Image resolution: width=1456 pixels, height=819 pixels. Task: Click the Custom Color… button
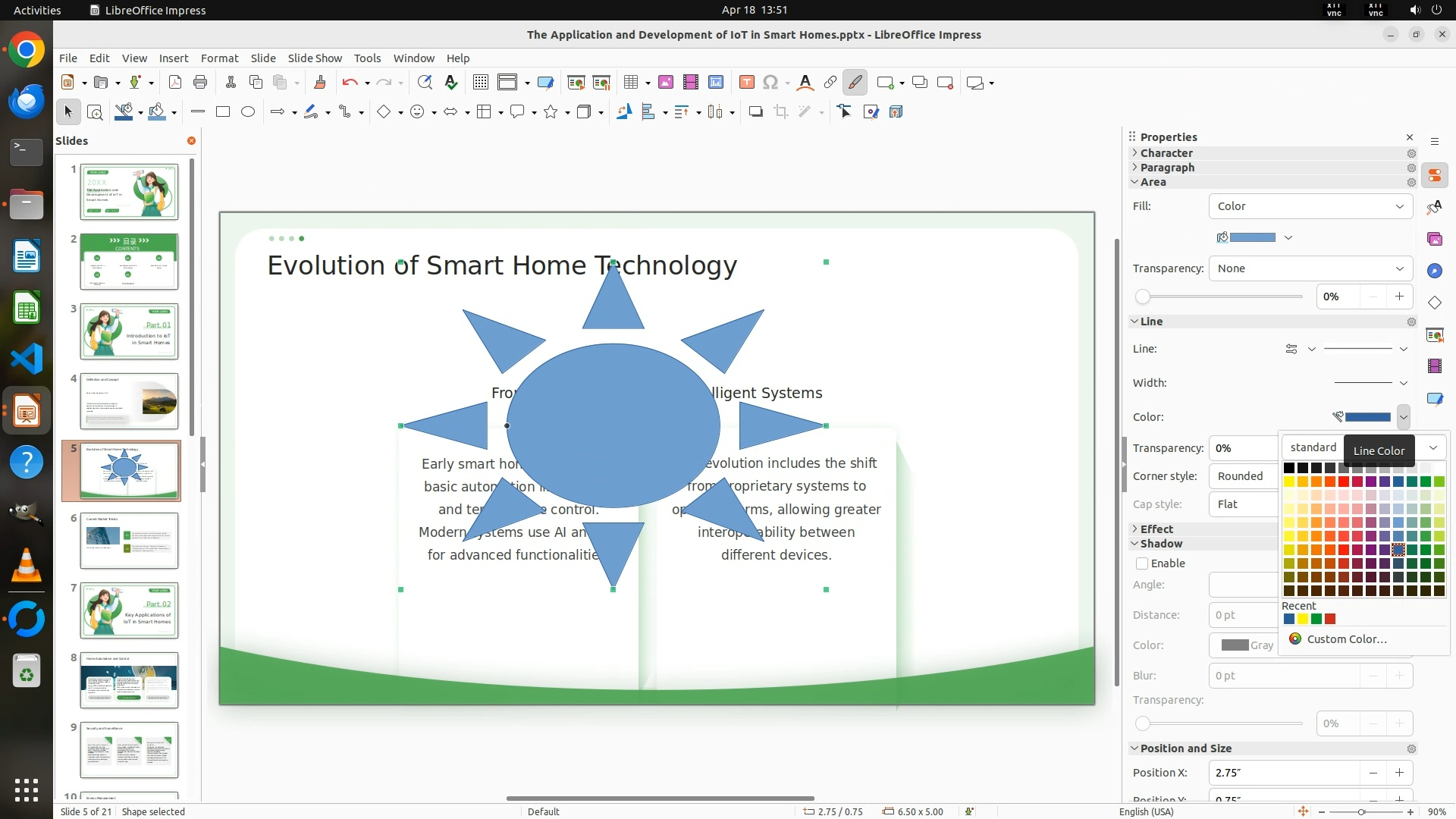point(1346,639)
